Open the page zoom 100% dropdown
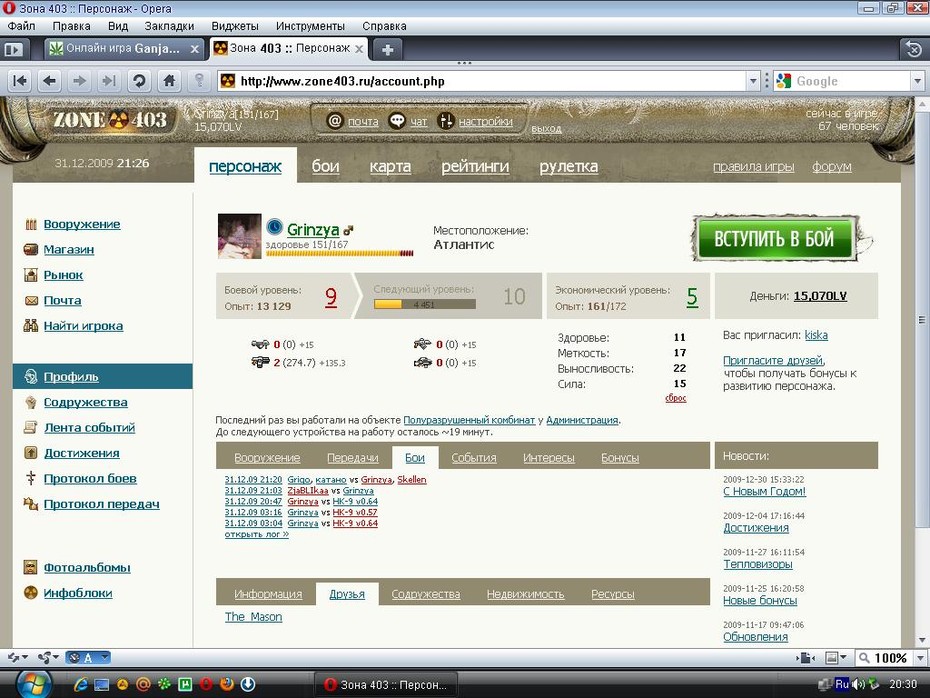930x698 pixels. [x=921, y=658]
